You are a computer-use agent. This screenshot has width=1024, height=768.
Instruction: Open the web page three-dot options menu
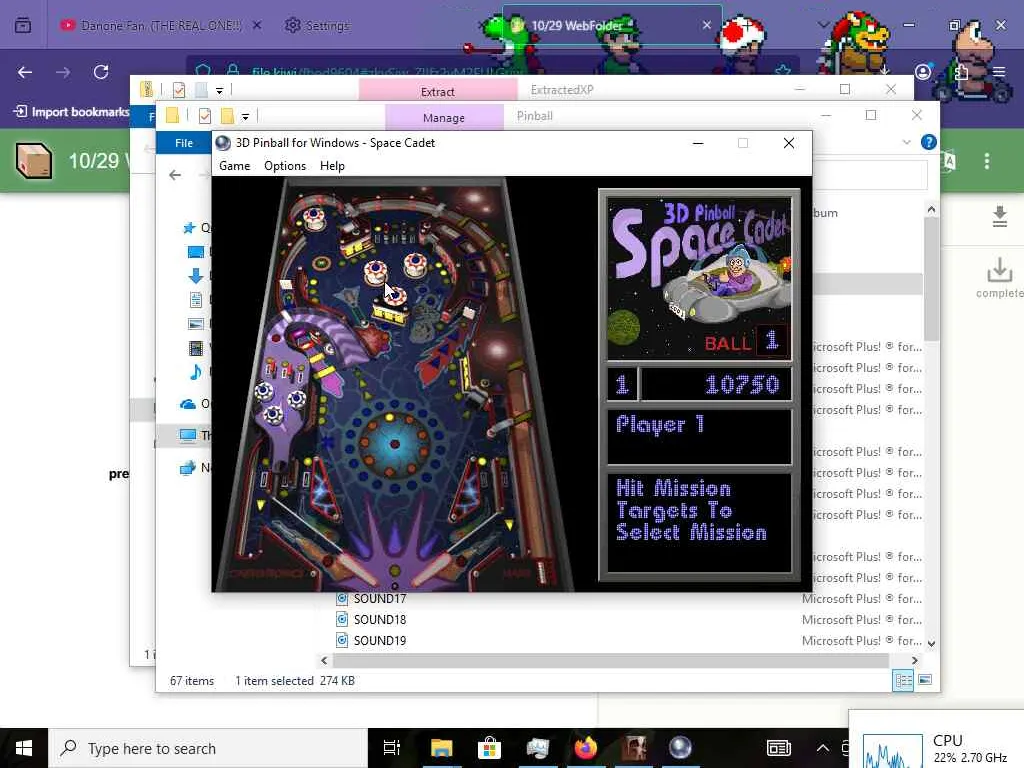tap(987, 161)
